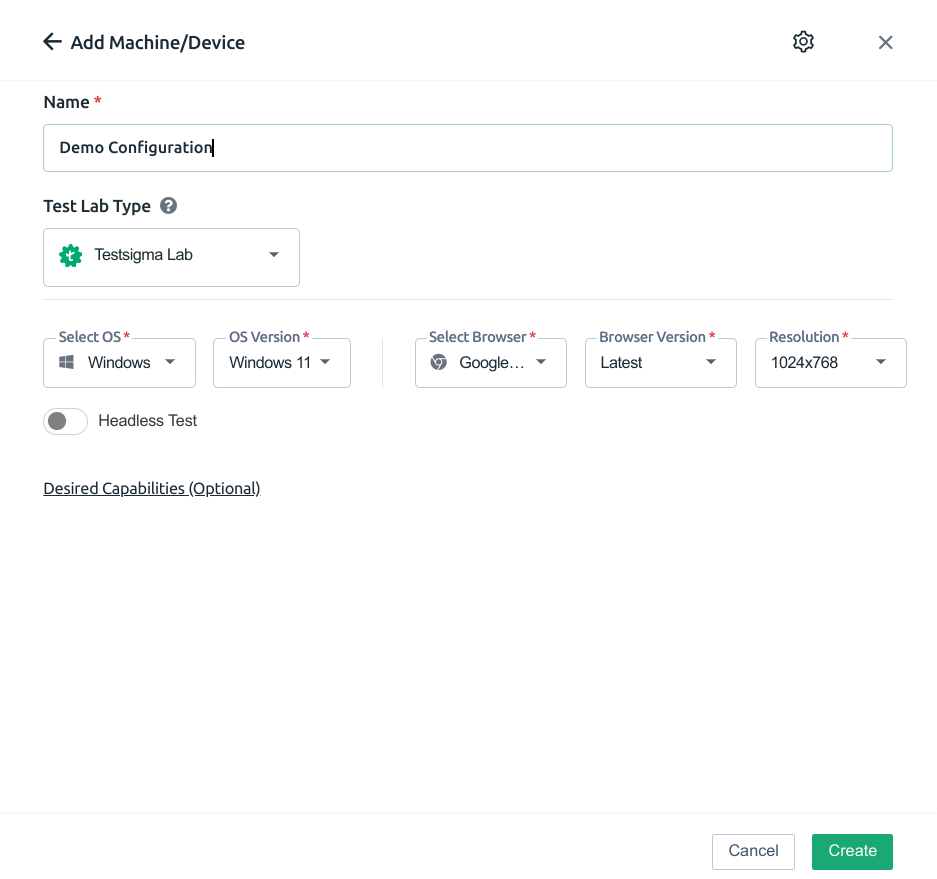
Task: Click the green Create button
Action: (x=852, y=852)
